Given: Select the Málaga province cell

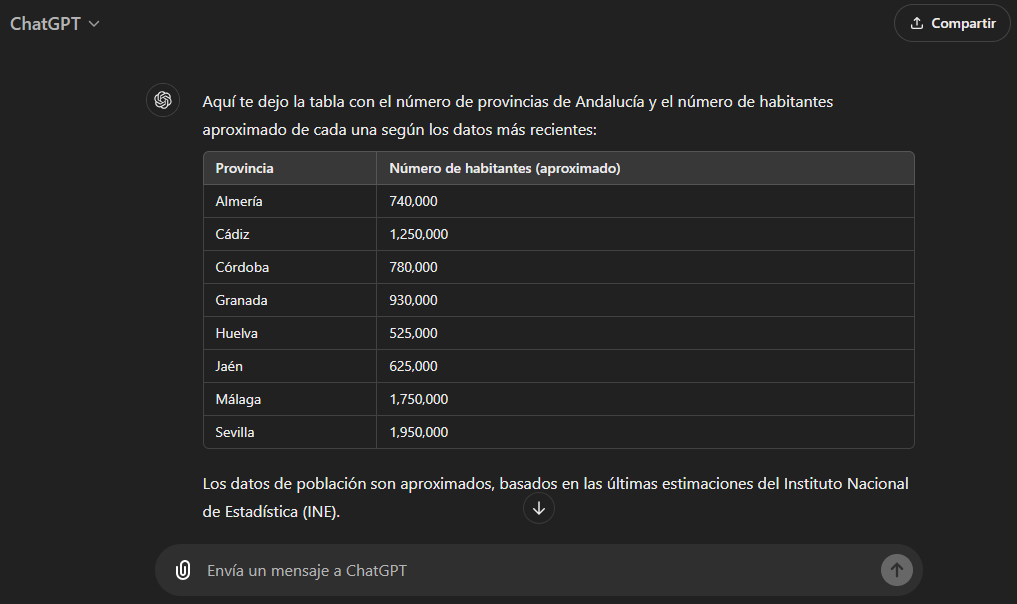Looking at the screenshot, I should [x=238, y=399].
